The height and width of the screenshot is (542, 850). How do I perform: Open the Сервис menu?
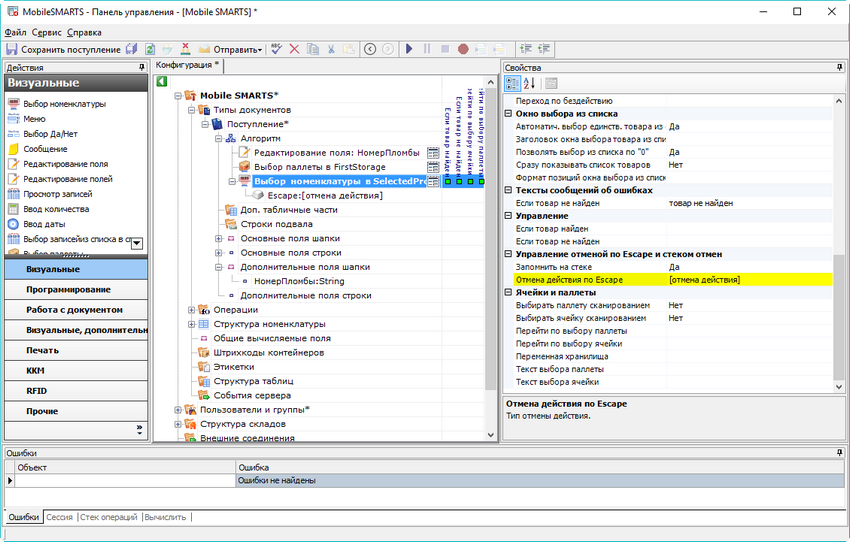coord(47,33)
